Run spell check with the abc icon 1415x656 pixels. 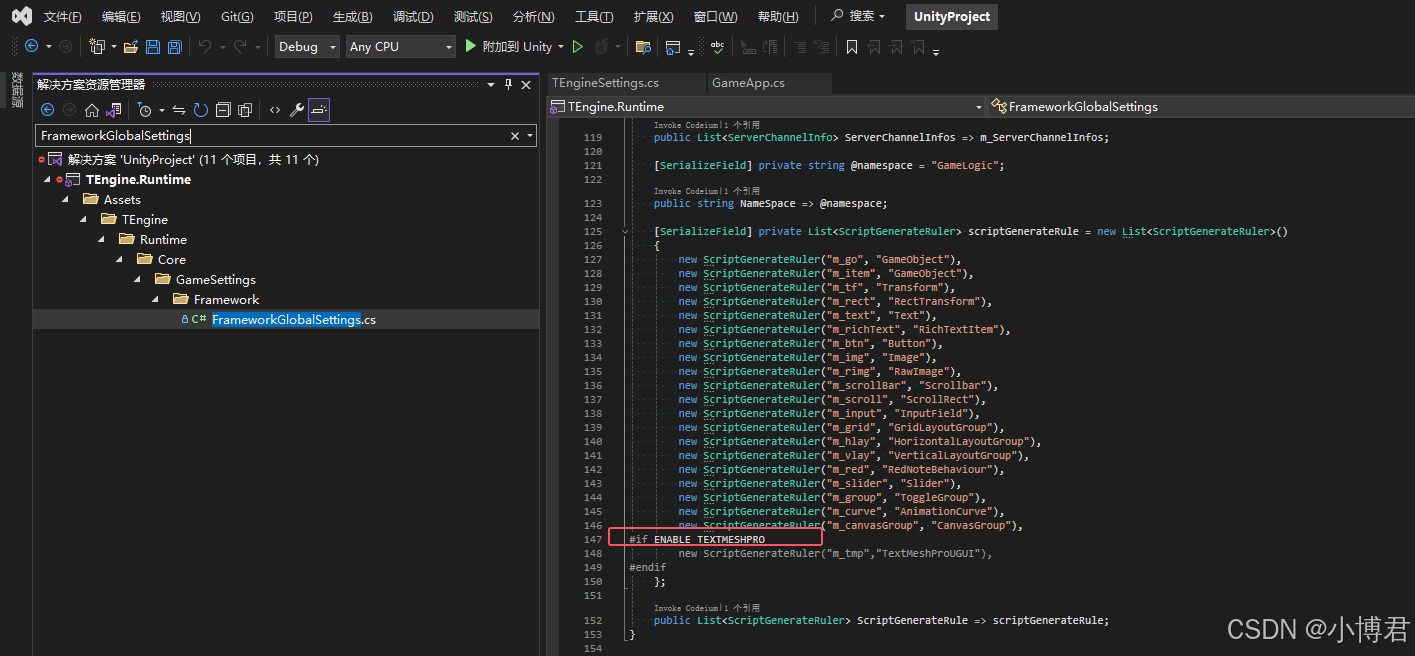click(x=717, y=46)
